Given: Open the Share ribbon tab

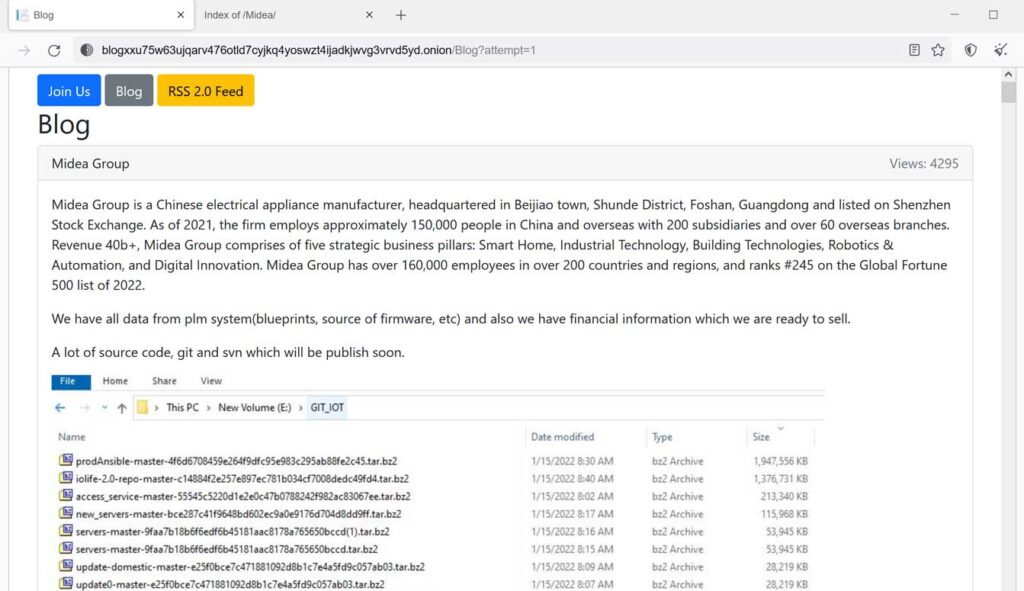Looking at the screenshot, I should [x=164, y=381].
